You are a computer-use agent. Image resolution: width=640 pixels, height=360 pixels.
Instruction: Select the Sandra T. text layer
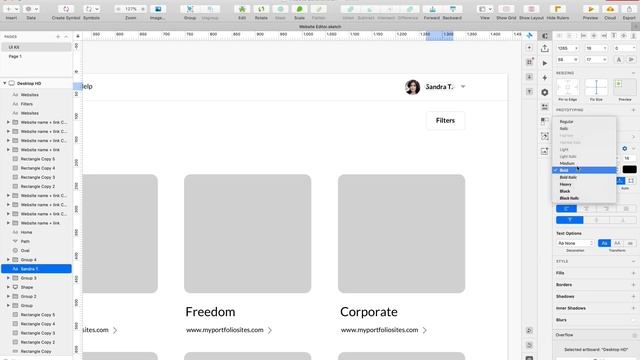(x=36, y=269)
